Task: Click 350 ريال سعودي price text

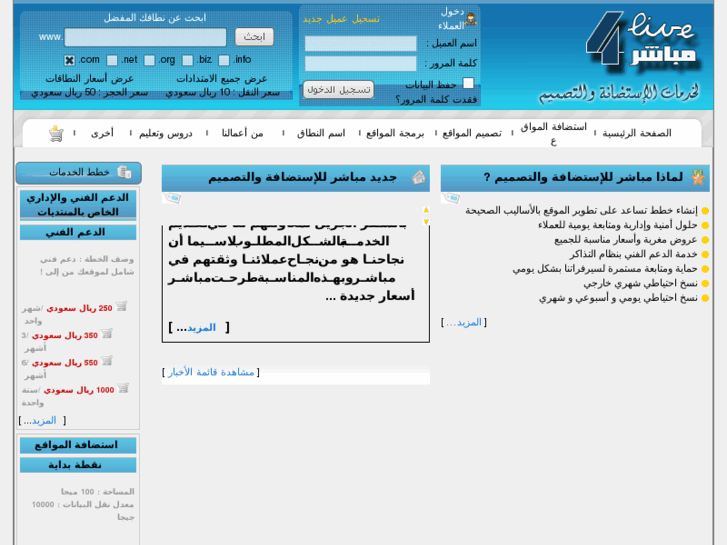Action: (65, 335)
